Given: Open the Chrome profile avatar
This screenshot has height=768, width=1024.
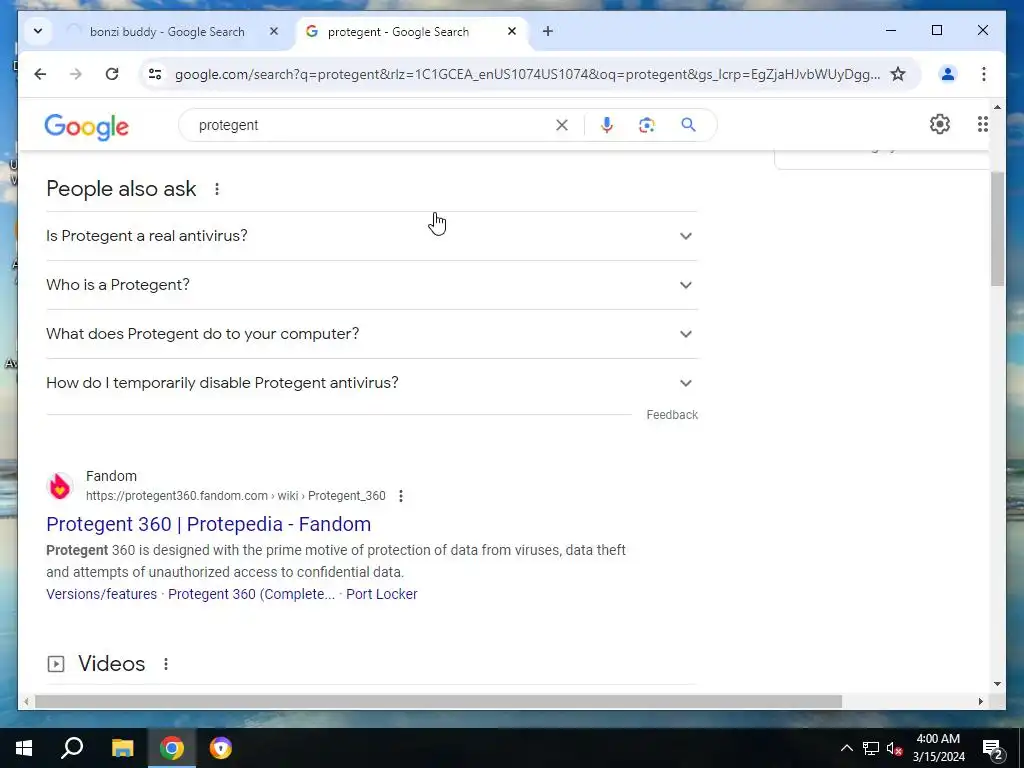Looking at the screenshot, I should click(948, 74).
